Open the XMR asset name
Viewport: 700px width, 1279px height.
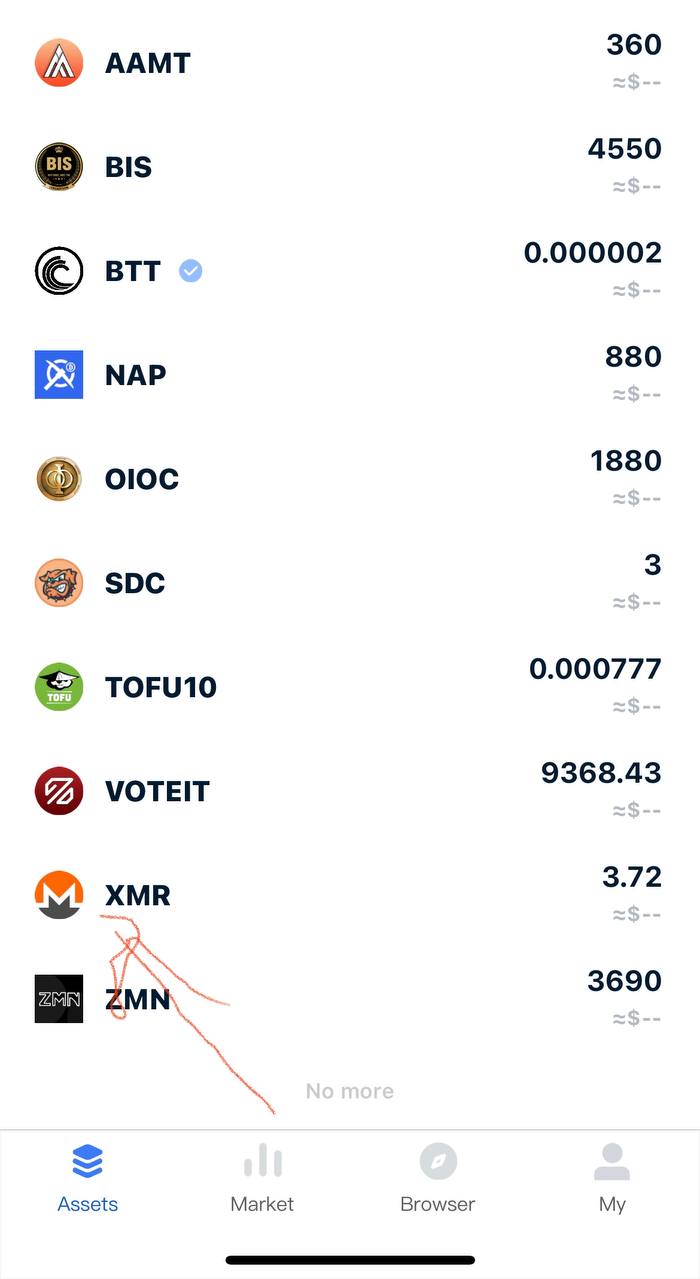point(138,895)
